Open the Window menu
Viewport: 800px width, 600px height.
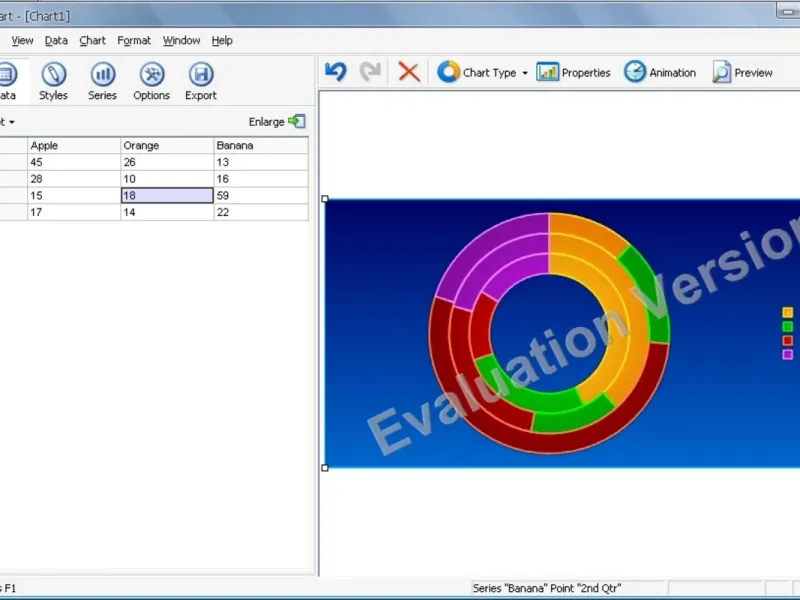click(182, 40)
